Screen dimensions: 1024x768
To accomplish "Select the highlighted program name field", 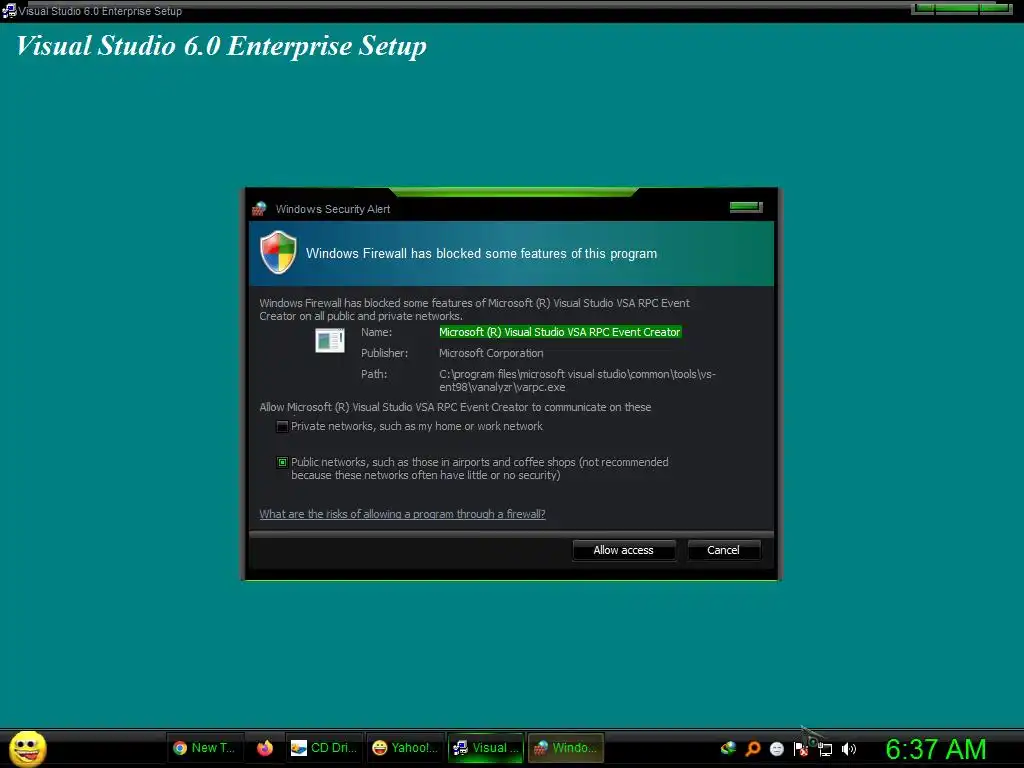I will tap(560, 332).
